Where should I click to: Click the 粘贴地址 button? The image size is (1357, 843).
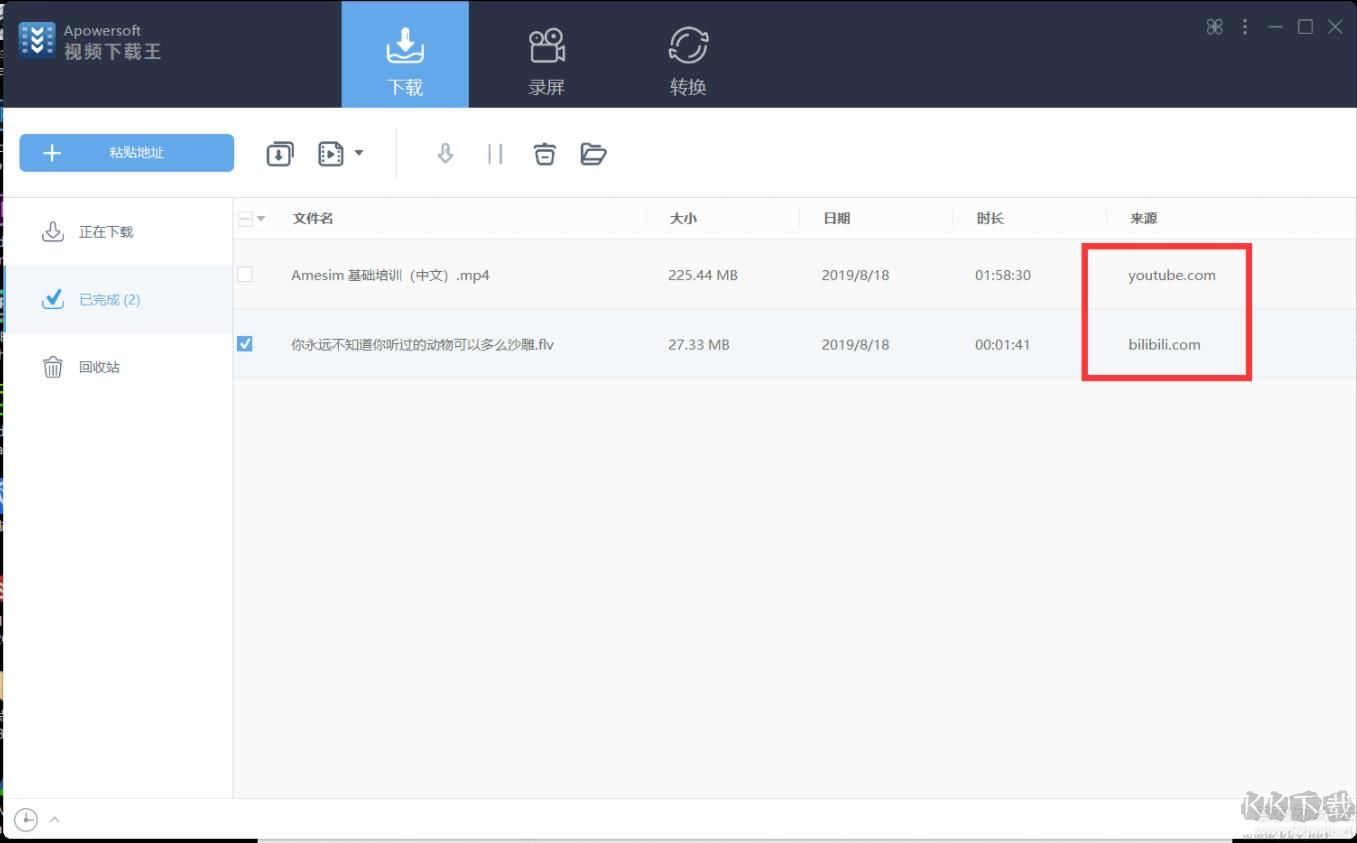pos(127,153)
